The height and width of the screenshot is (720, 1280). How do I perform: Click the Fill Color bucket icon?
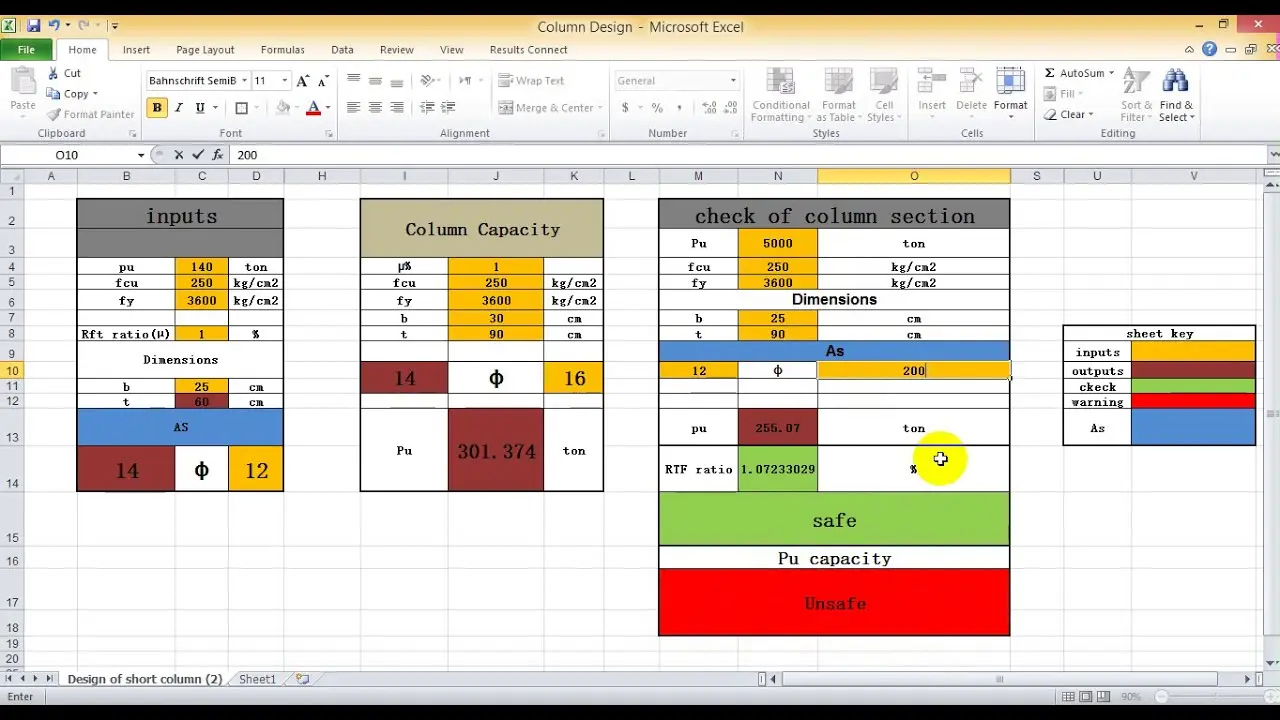tap(283, 108)
